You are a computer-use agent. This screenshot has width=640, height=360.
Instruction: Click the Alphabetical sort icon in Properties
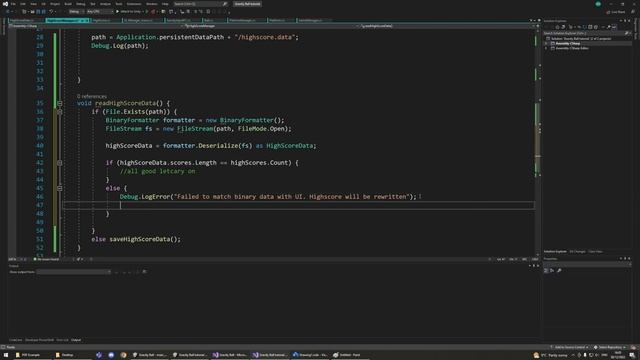click(x=552, y=270)
